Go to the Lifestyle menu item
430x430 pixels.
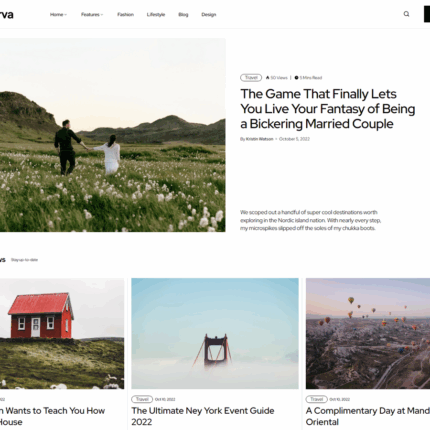[156, 15]
